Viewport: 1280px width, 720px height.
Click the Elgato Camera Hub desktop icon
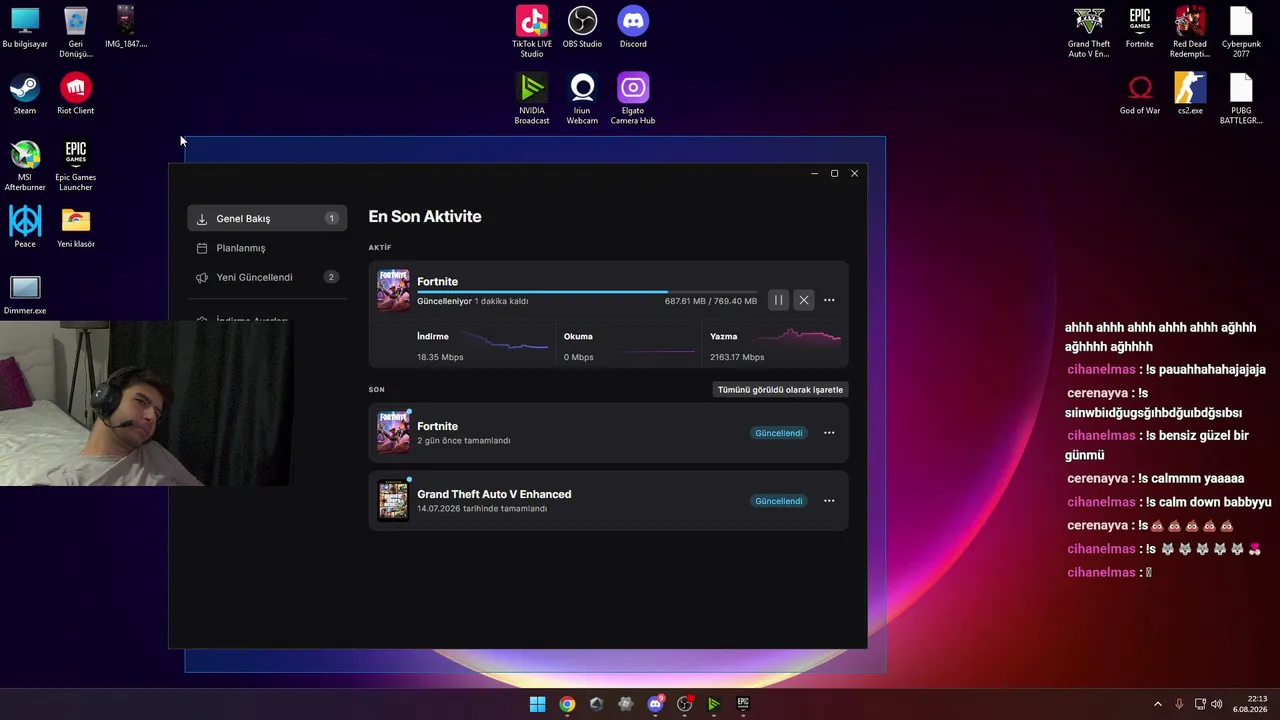(x=633, y=99)
